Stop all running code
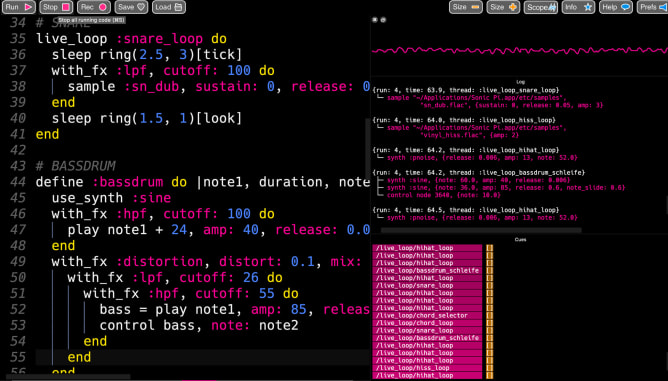This screenshot has width=668, height=381. [56, 7]
